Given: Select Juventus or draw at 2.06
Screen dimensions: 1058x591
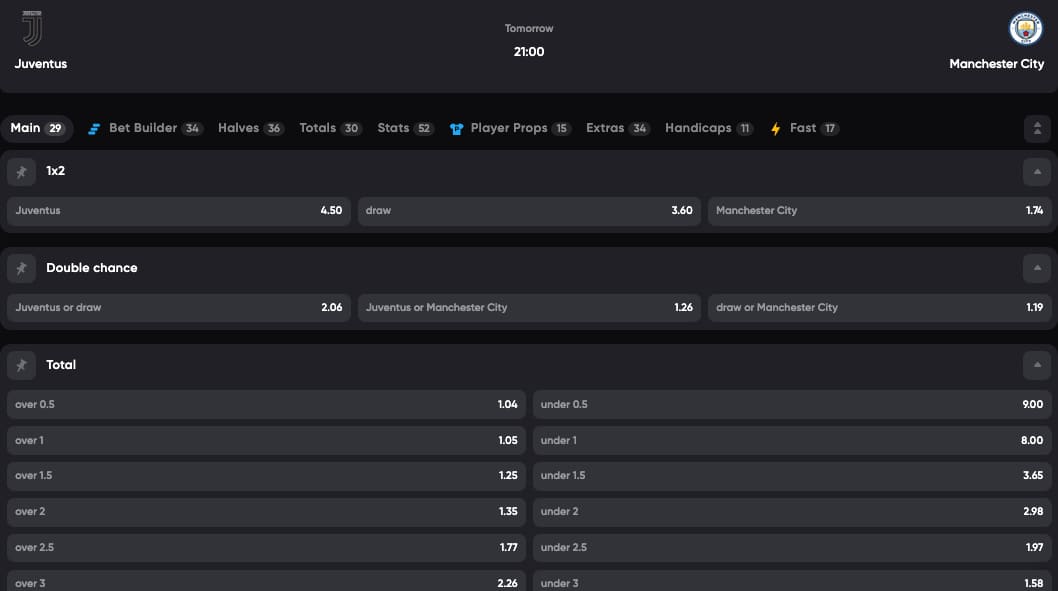Looking at the screenshot, I should [x=179, y=308].
